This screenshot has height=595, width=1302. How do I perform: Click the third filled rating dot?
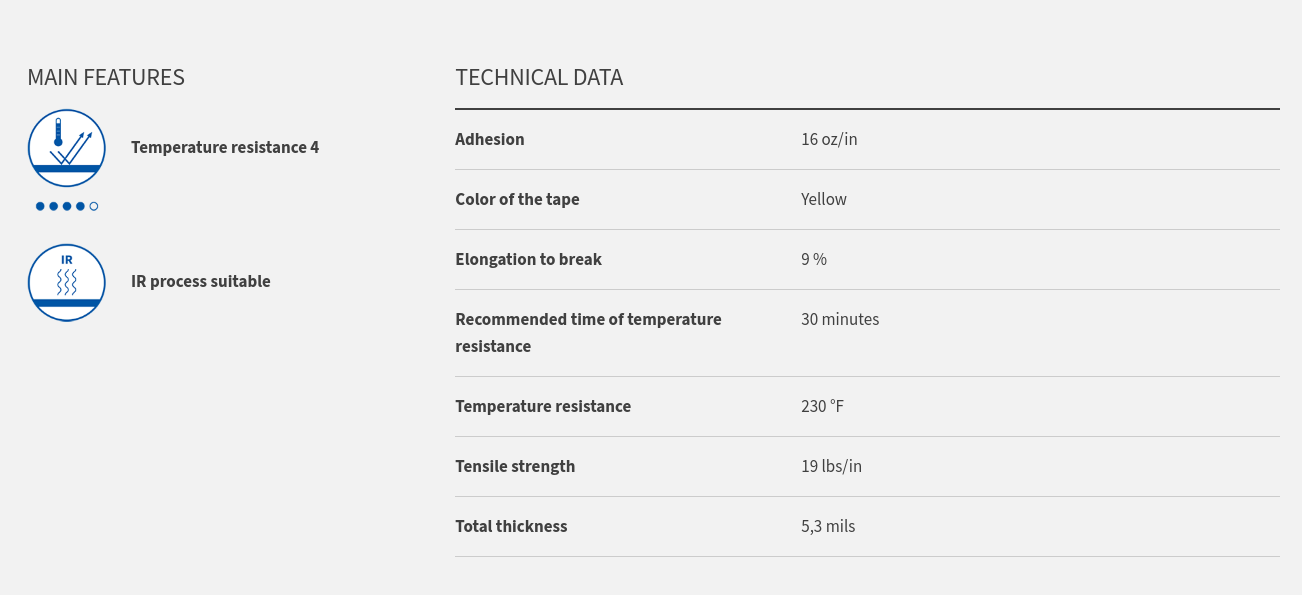(x=67, y=206)
